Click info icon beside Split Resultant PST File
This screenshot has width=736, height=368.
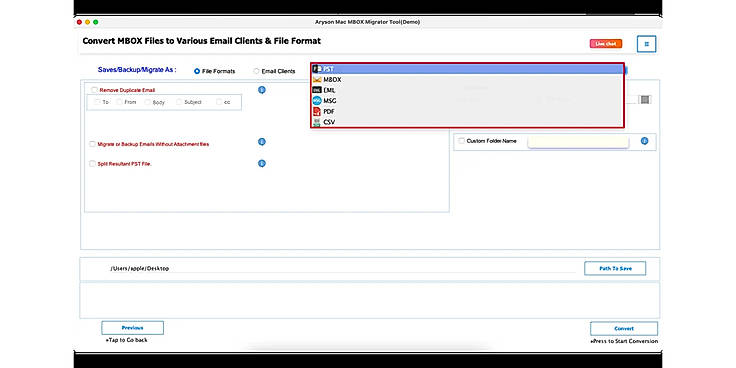click(x=262, y=163)
